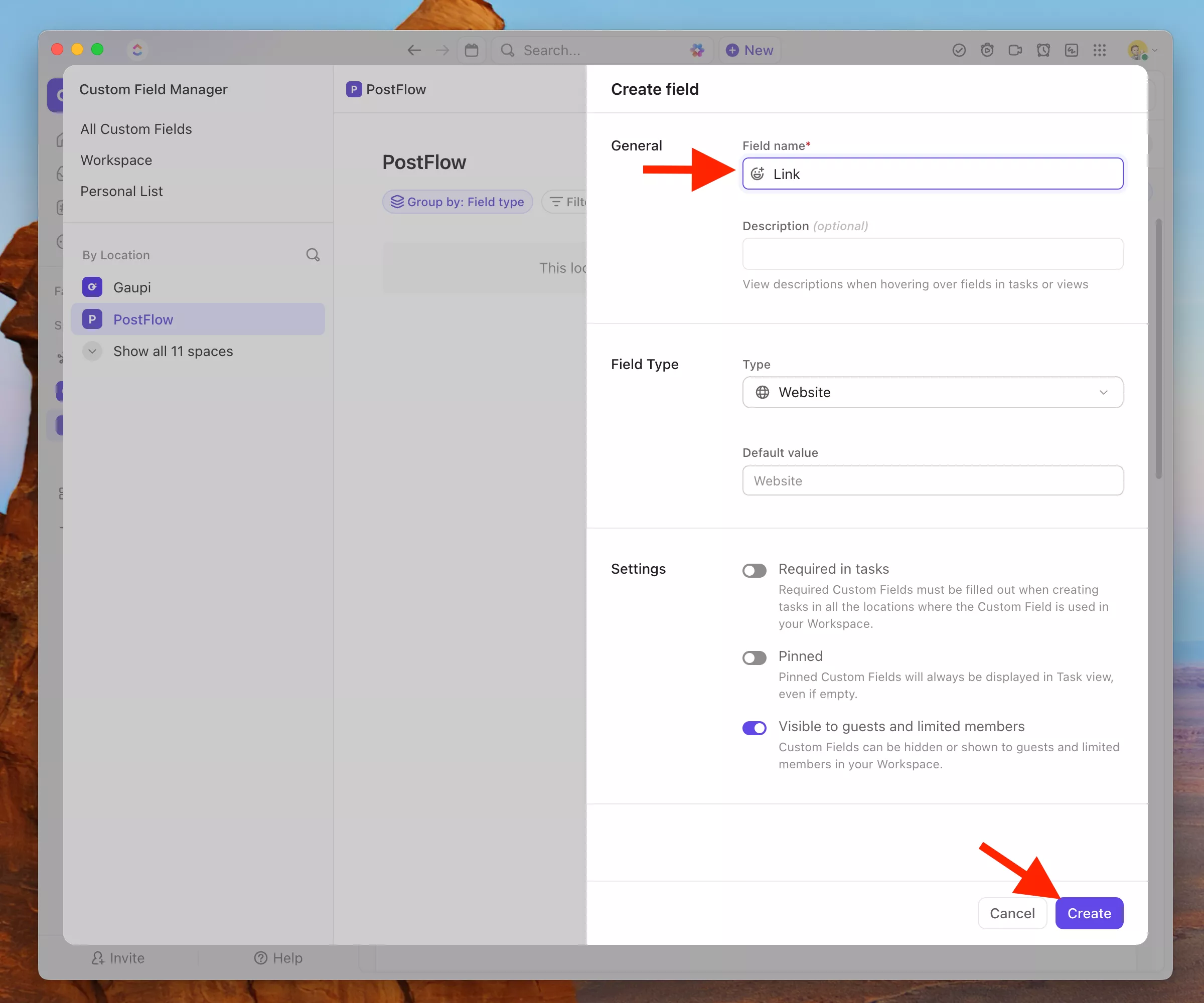Select Workspace in Custom Field Manager
Image resolution: width=1204 pixels, height=1003 pixels.
(x=116, y=160)
